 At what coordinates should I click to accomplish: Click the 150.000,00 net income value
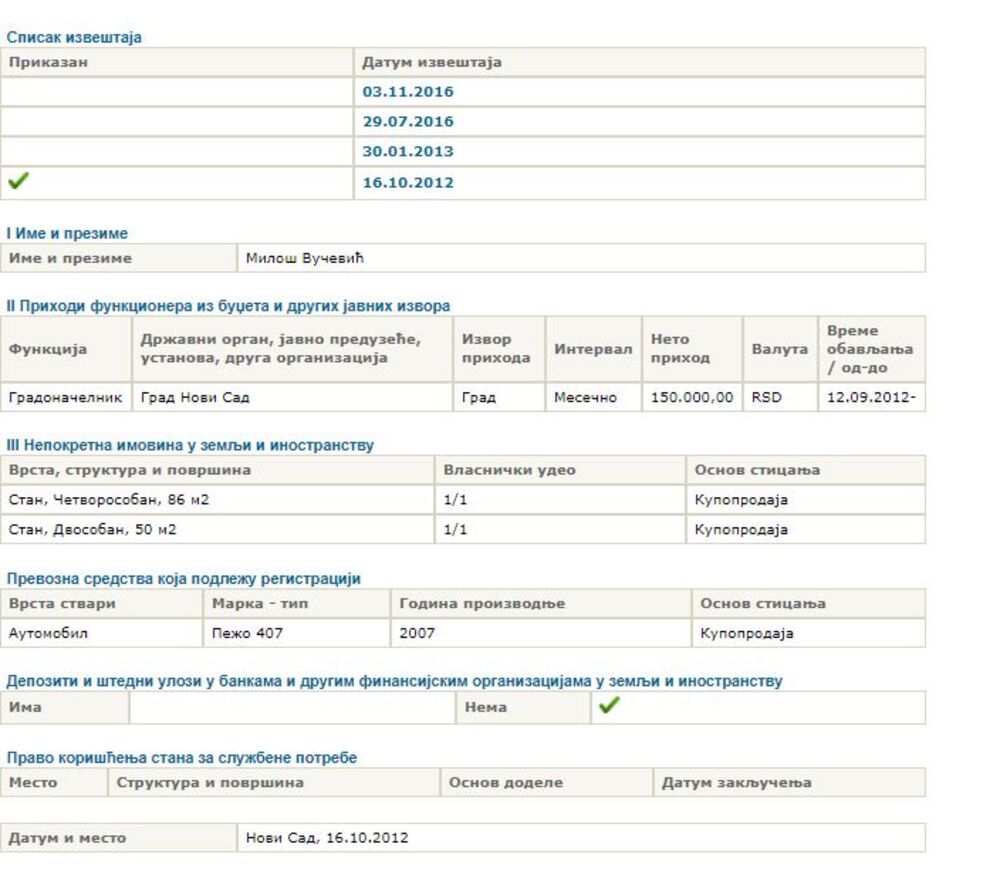tap(691, 397)
